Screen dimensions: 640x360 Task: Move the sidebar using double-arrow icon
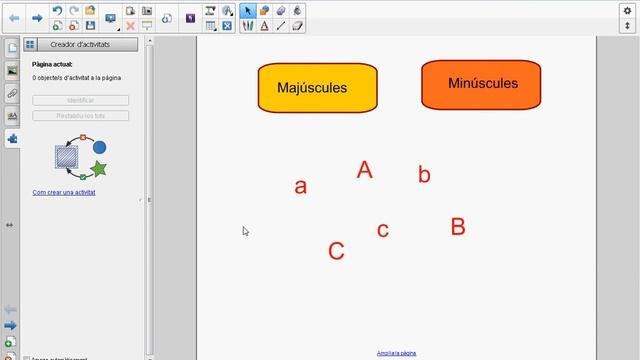tap(9, 225)
